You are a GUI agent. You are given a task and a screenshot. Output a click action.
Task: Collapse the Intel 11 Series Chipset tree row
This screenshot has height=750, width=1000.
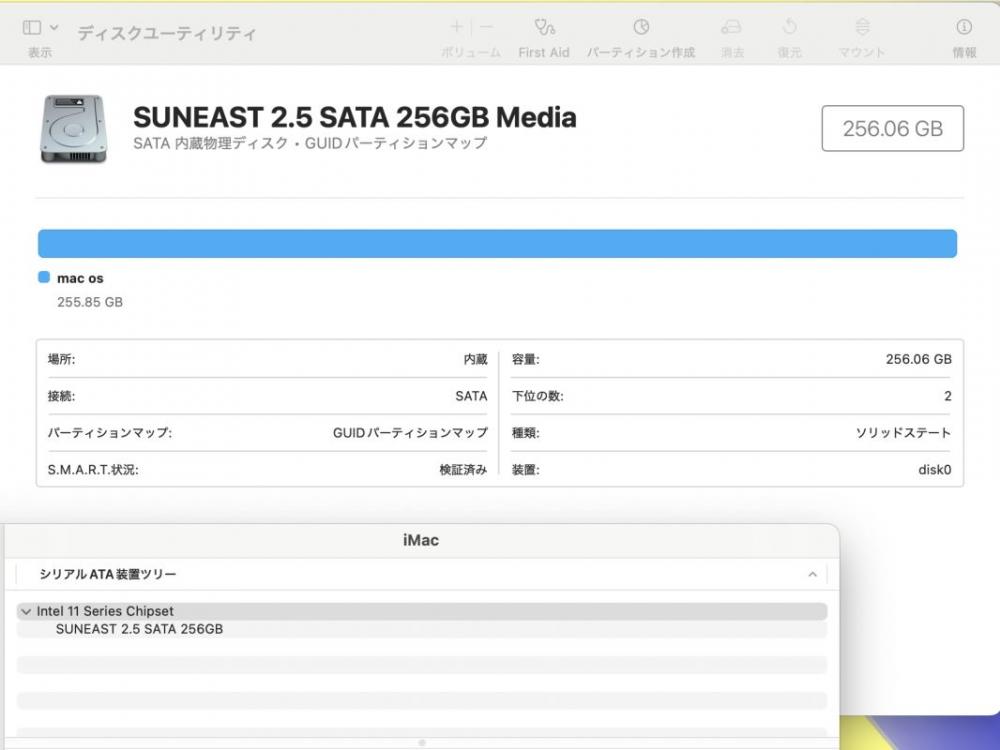[26, 612]
